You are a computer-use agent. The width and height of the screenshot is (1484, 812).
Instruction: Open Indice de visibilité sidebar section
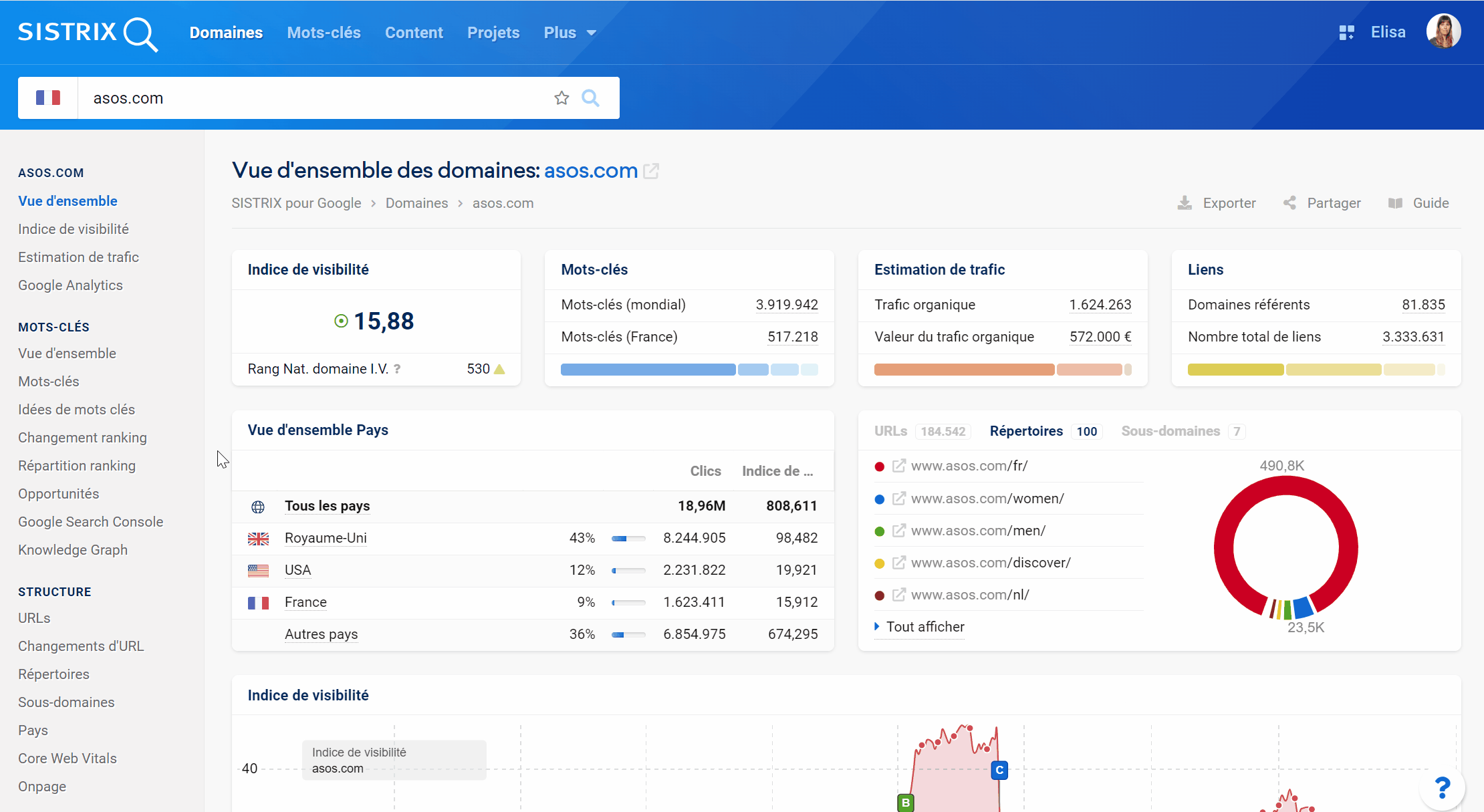tap(73, 229)
